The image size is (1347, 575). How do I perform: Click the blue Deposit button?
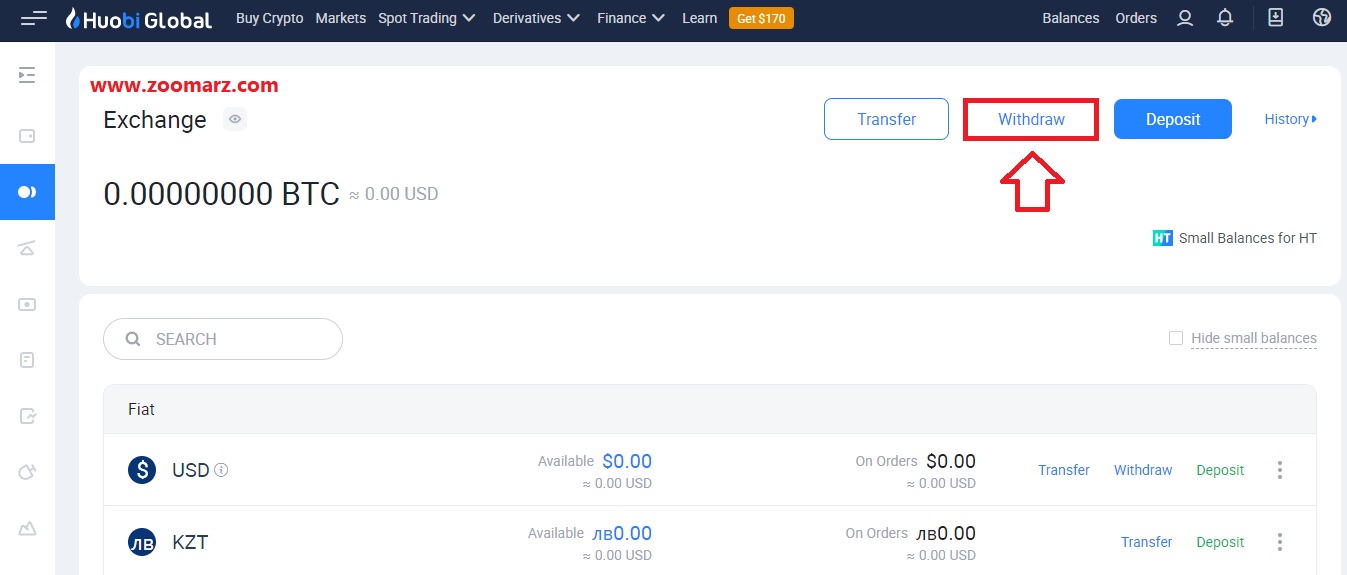click(1173, 119)
